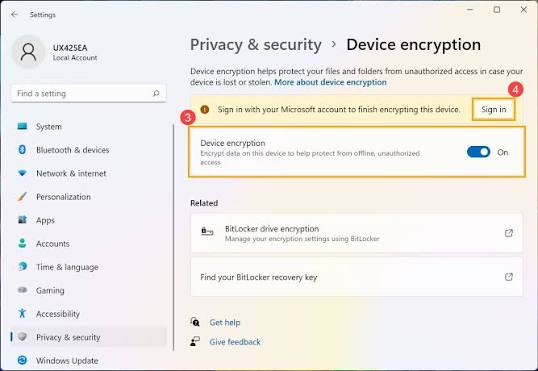Click the Sign in button
This screenshot has height=371, width=538.
pos(493,109)
